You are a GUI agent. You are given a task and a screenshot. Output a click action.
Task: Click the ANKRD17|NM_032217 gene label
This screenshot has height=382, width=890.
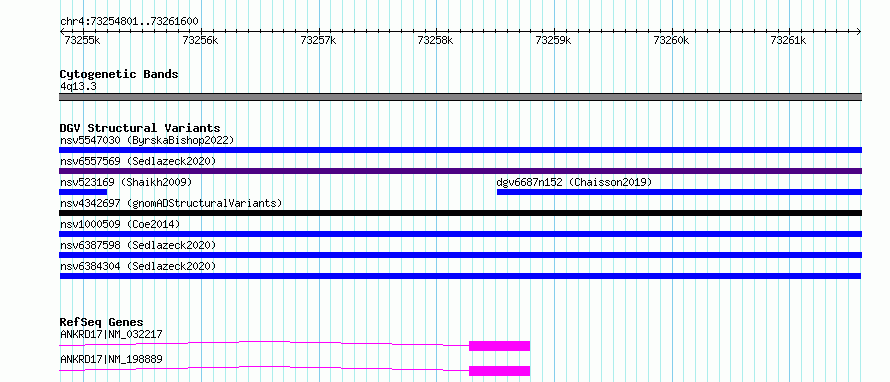(111, 334)
